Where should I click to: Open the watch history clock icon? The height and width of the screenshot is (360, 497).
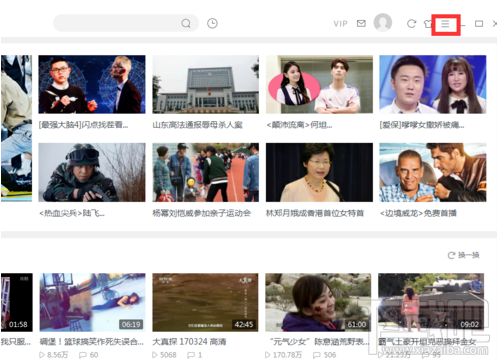tap(212, 23)
